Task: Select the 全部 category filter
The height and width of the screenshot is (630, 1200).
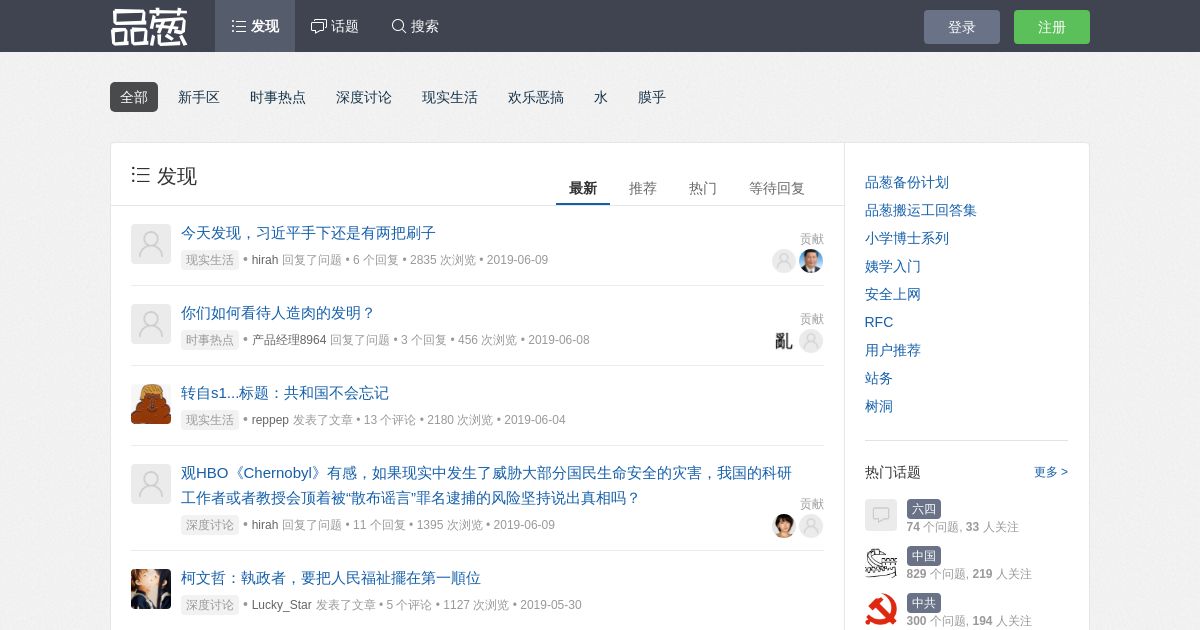Action: [x=134, y=97]
